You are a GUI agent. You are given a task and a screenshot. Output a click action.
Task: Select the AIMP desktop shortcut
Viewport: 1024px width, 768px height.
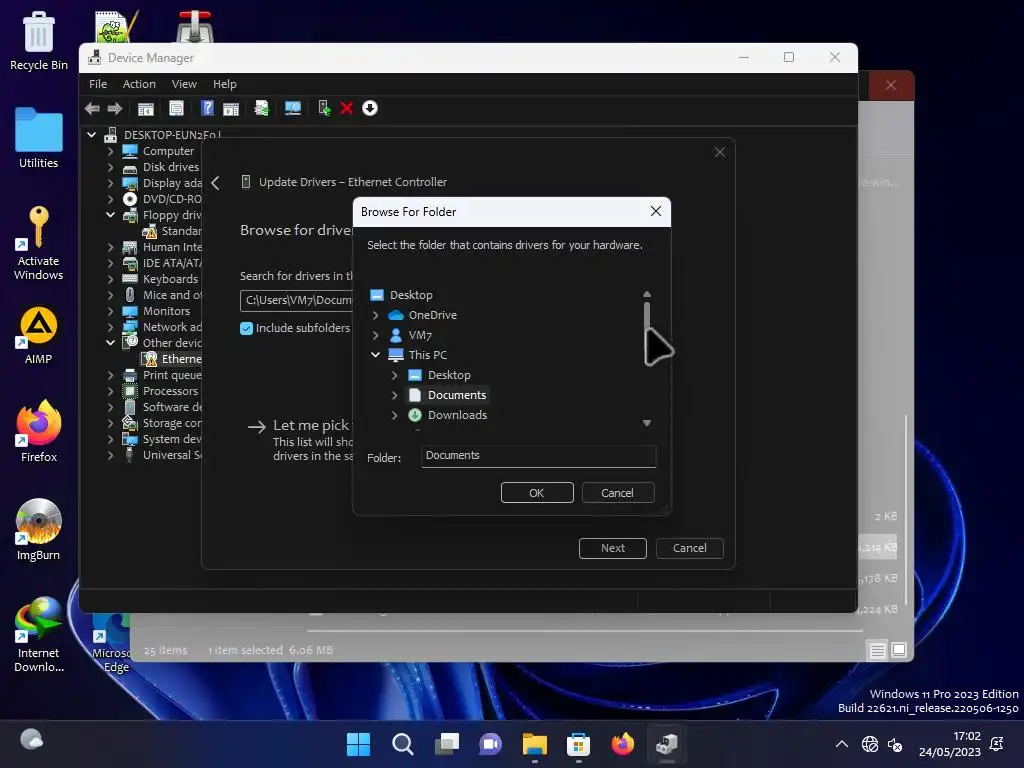[39, 335]
